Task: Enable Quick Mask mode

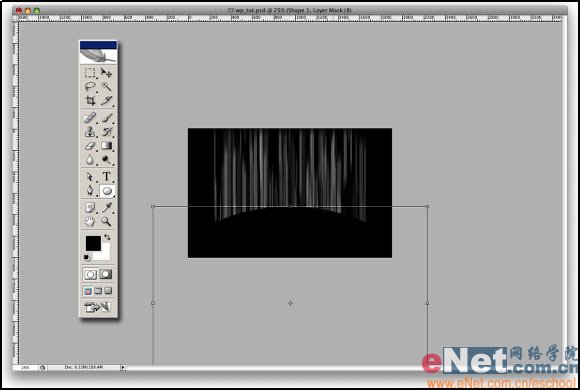Action: (106, 274)
